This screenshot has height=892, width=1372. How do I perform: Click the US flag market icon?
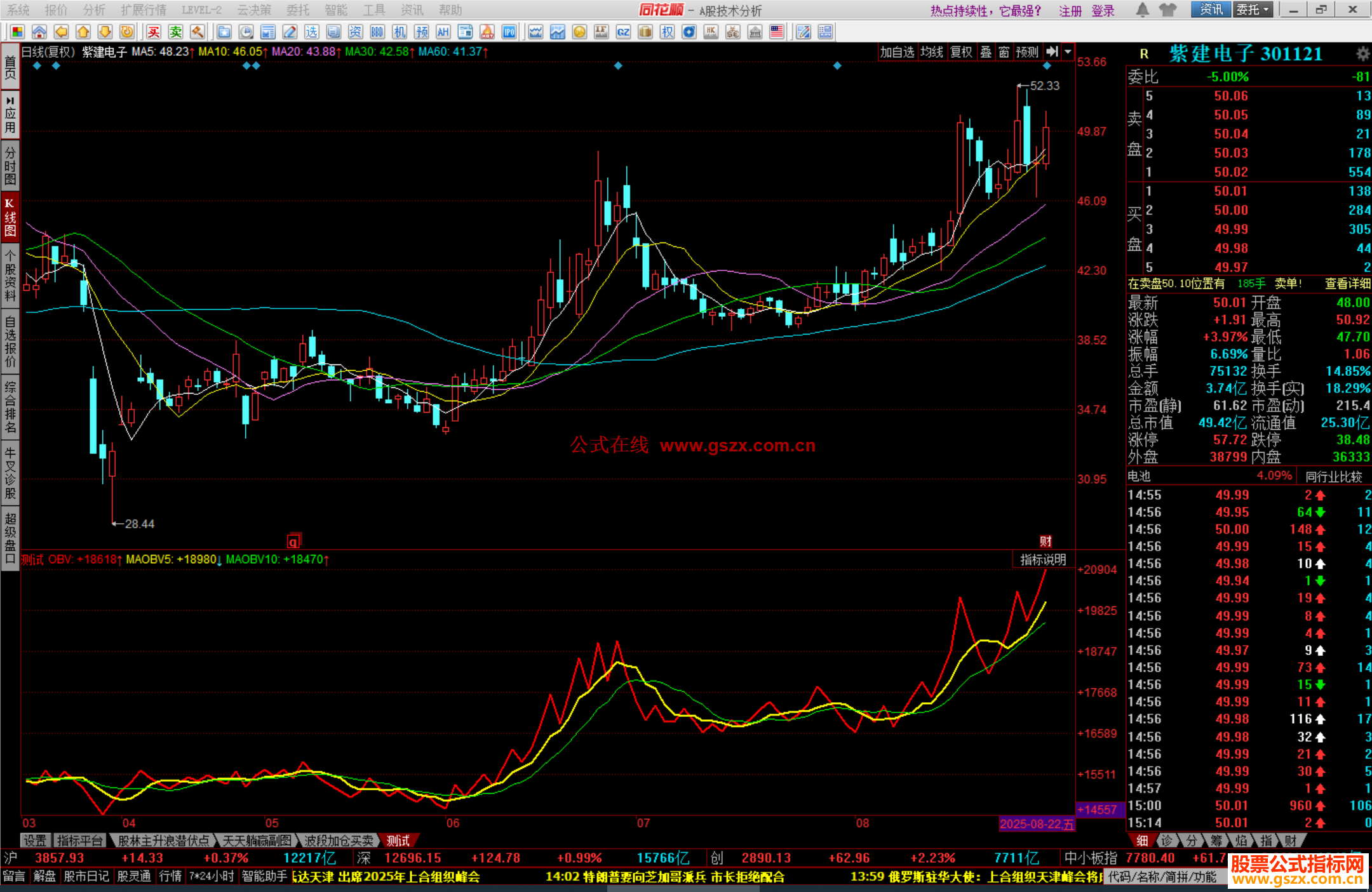coord(776,32)
